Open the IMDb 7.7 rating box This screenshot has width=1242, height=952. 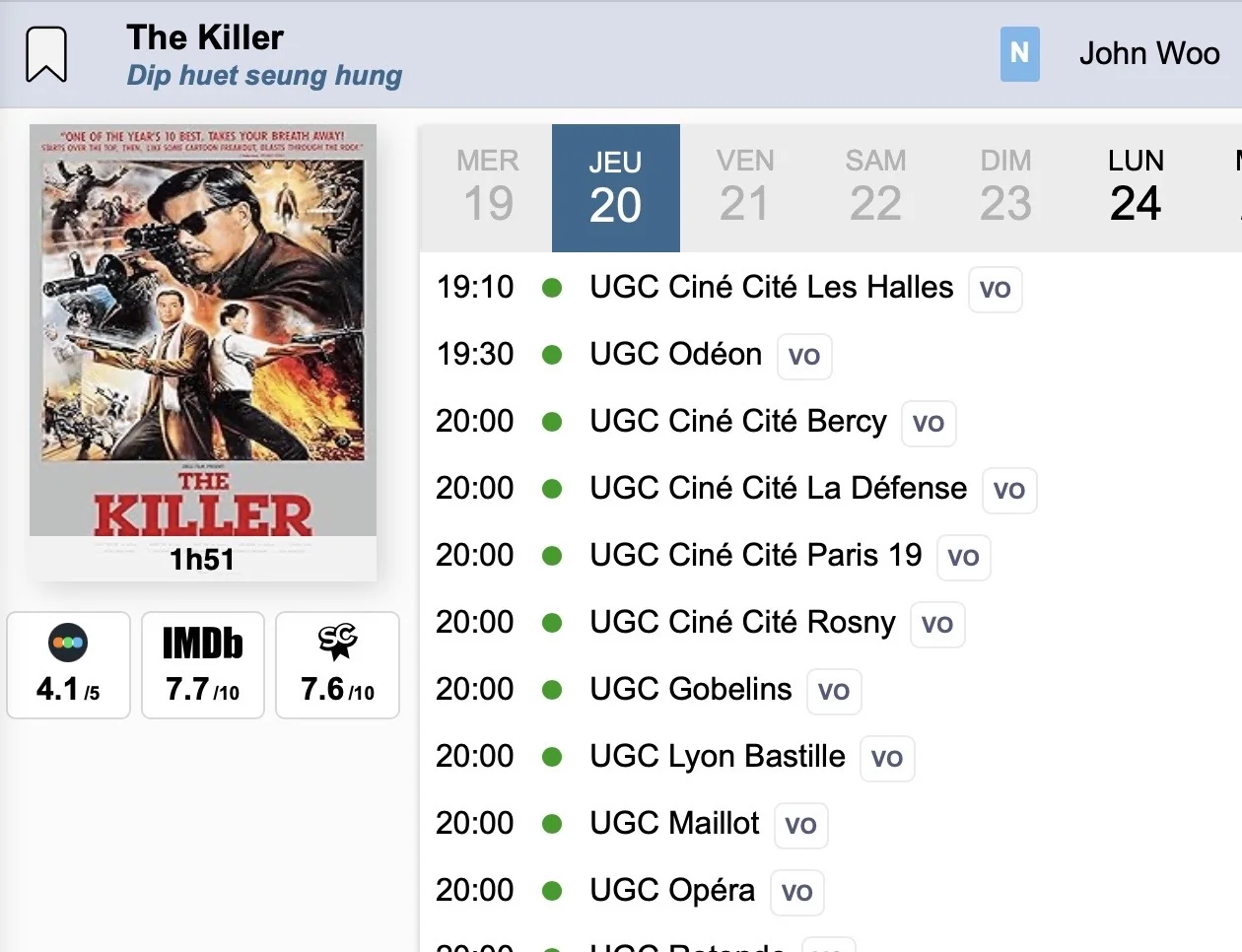click(203, 665)
